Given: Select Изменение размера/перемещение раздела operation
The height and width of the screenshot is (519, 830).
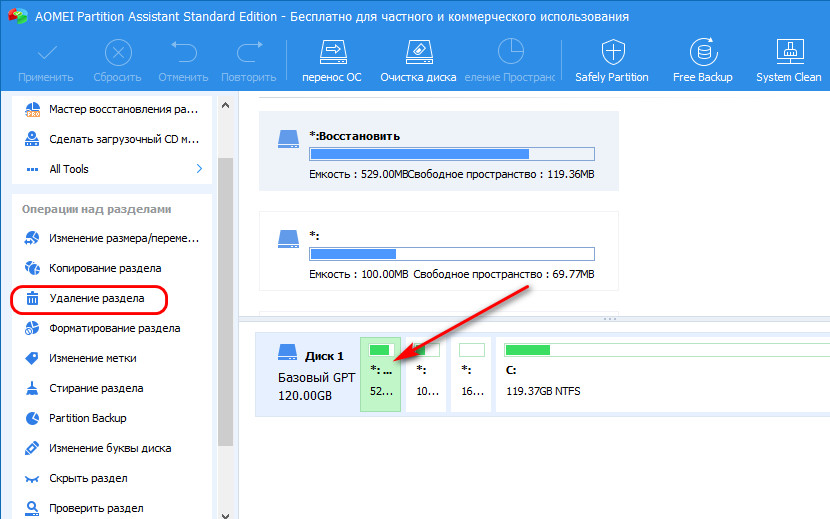Looking at the screenshot, I should tap(112, 238).
